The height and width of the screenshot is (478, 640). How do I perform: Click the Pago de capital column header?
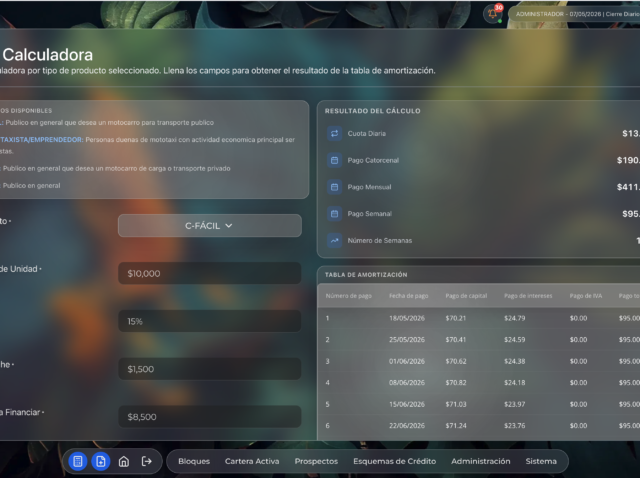click(x=466, y=296)
